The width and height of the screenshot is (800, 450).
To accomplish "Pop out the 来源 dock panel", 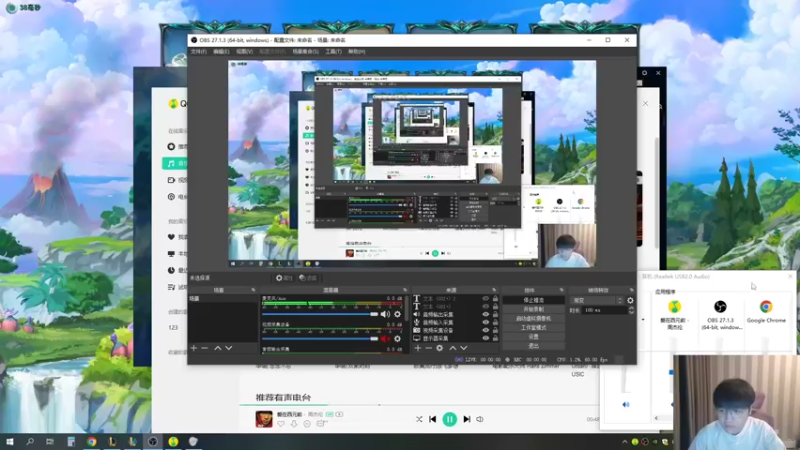I will click(494, 290).
